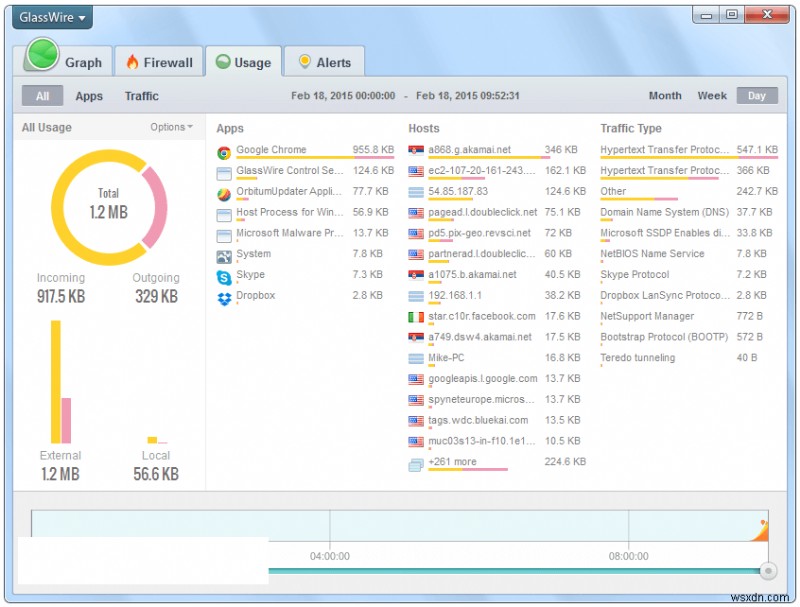Switch the time range to Week
The image size is (800, 607).
[x=712, y=95]
